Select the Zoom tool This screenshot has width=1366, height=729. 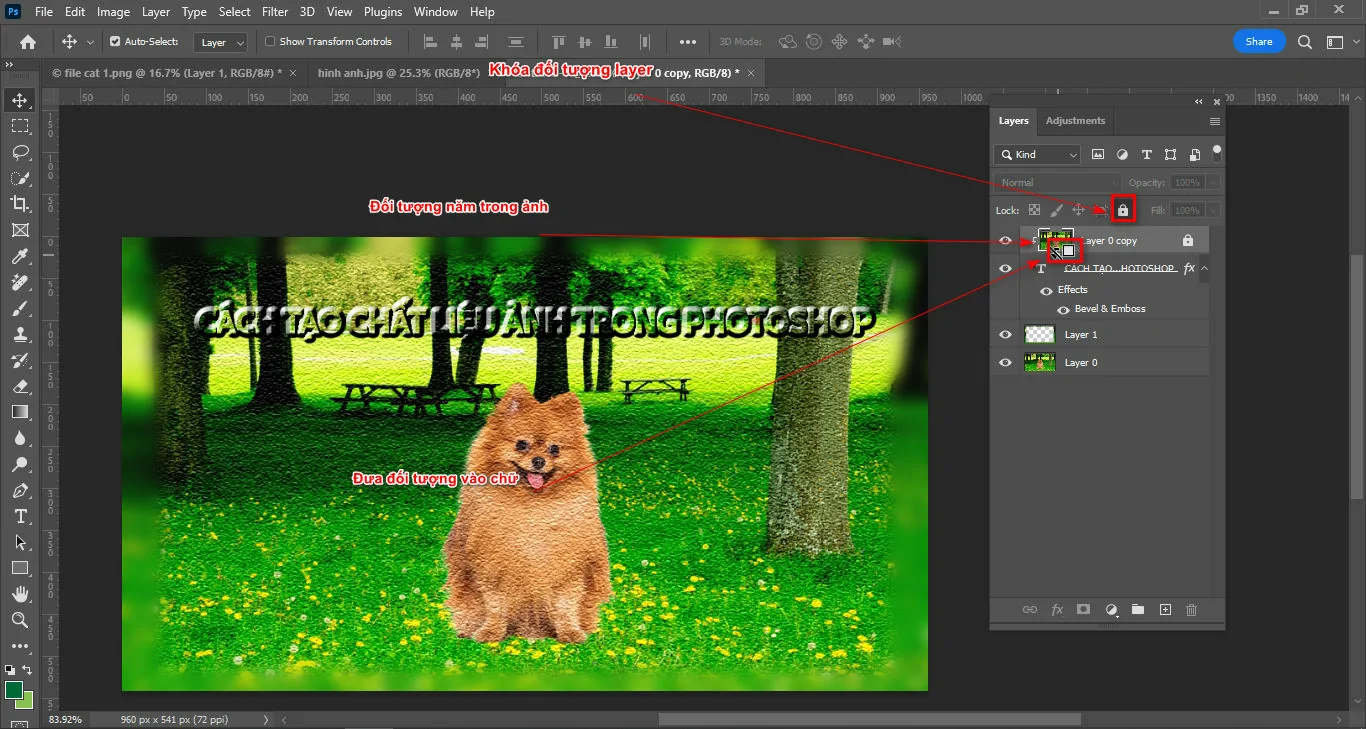[x=19, y=620]
